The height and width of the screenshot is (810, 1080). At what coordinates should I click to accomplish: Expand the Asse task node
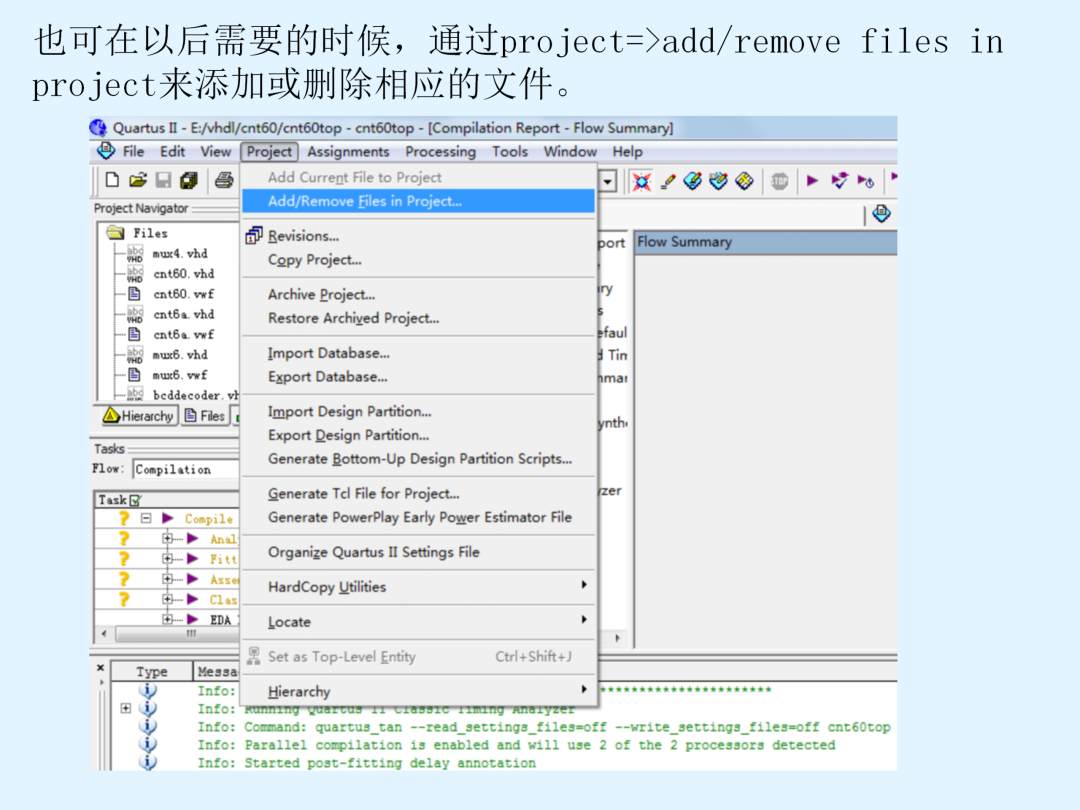click(x=167, y=579)
